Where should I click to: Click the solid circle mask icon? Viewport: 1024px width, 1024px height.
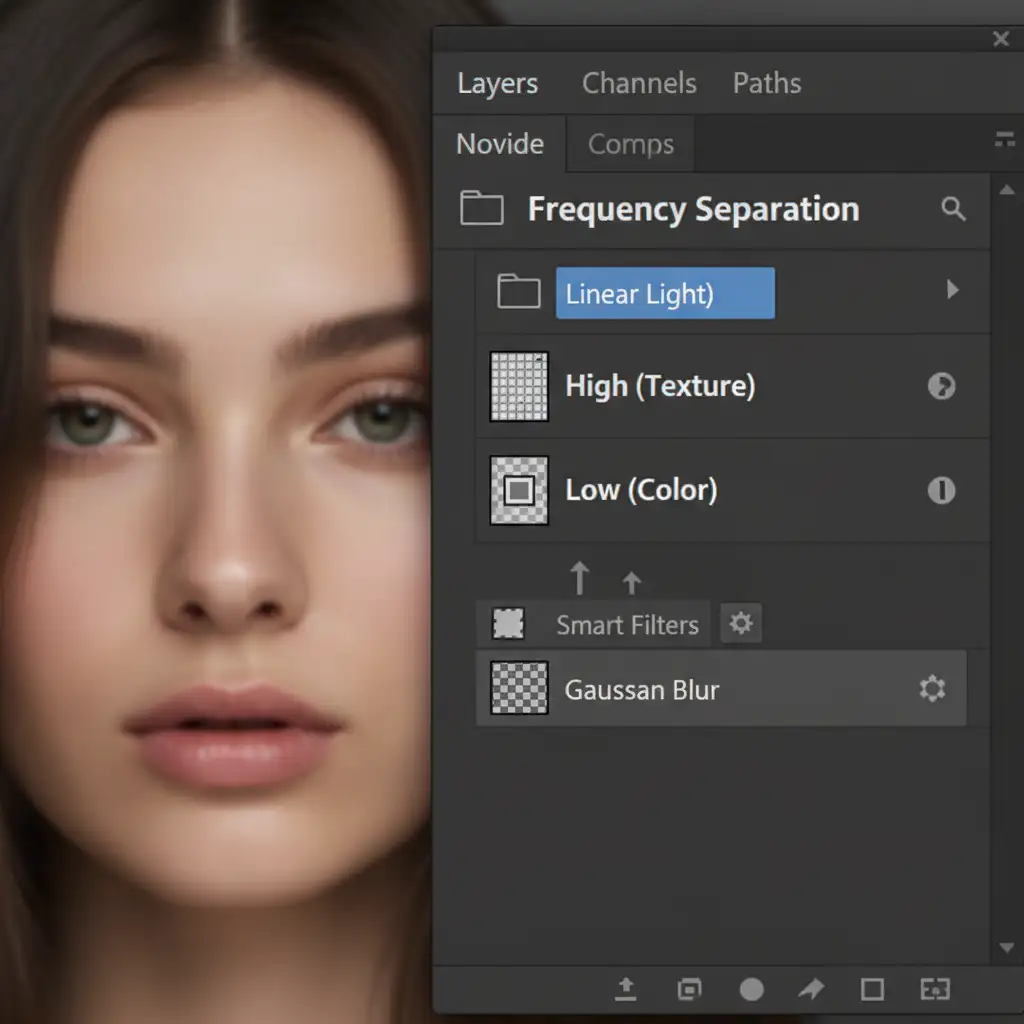pos(751,990)
